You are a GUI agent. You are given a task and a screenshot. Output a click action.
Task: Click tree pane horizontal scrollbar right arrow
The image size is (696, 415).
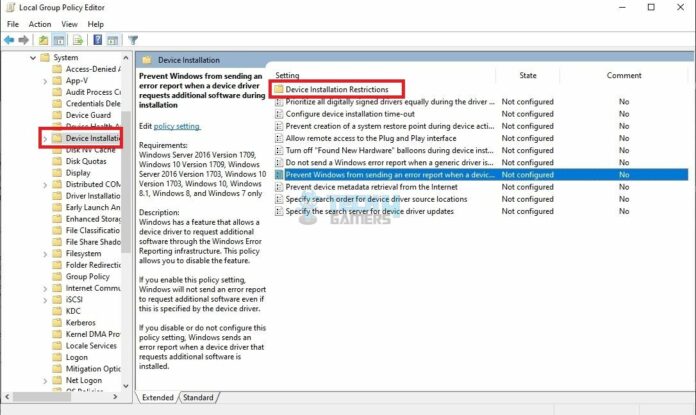click(115, 396)
